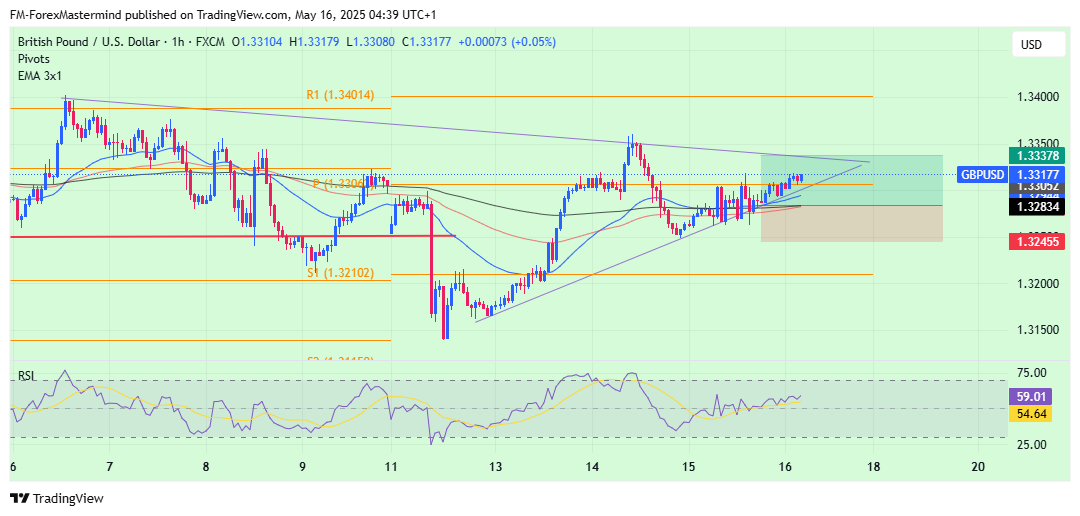Click the high value H1.33179

tap(313, 42)
